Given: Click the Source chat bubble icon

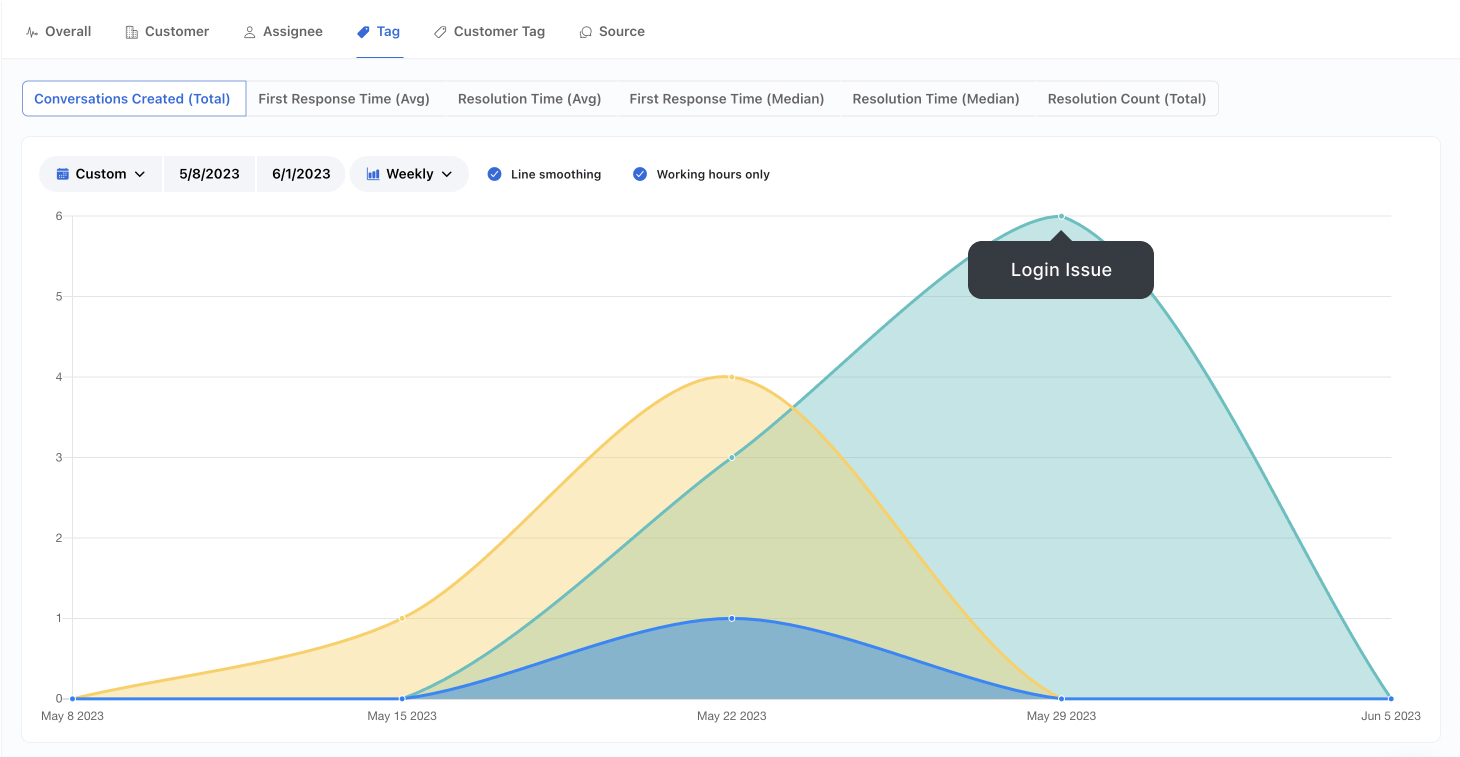Looking at the screenshot, I should (586, 32).
